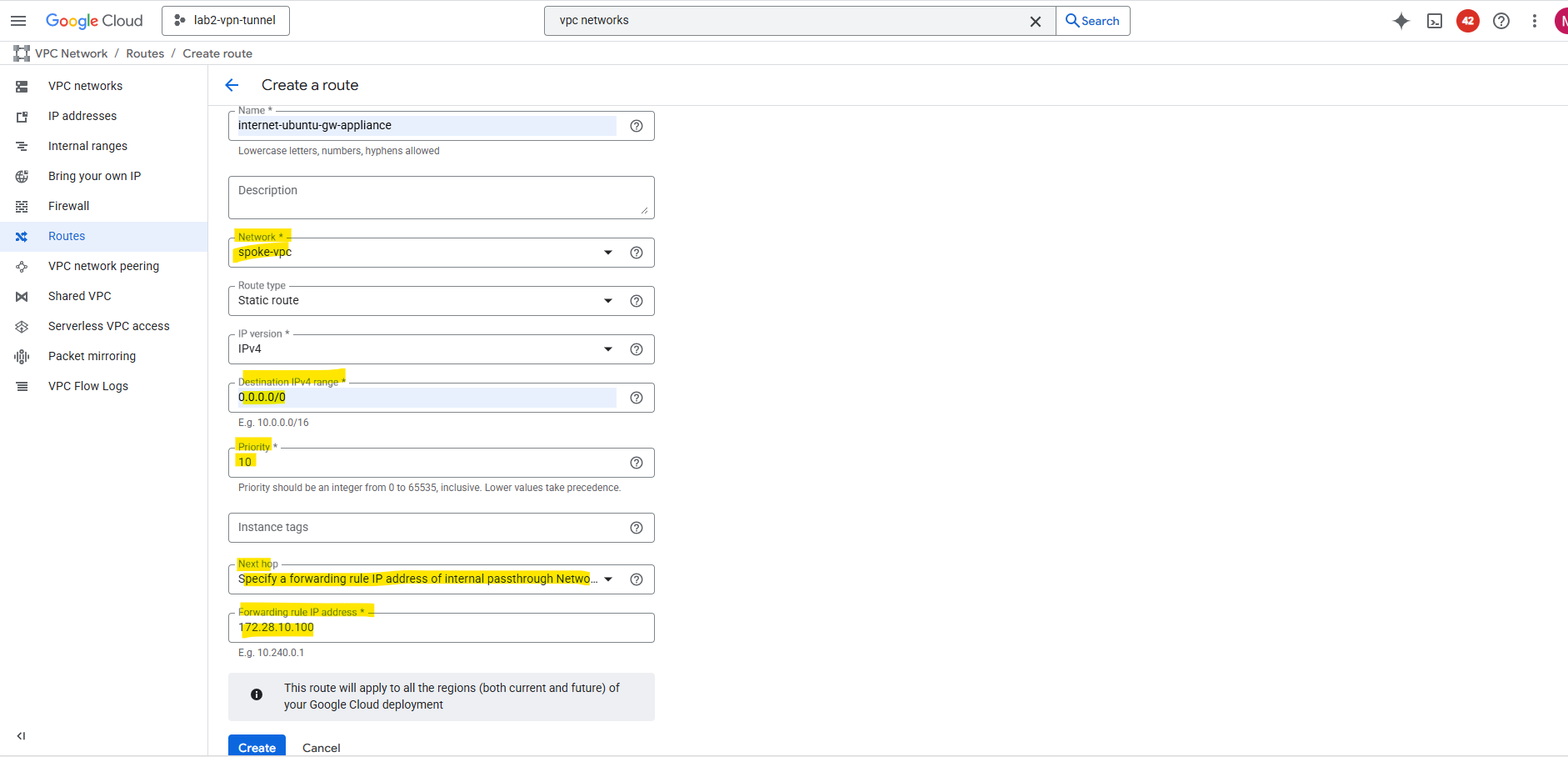The height and width of the screenshot is (757, 1568).
Task: Go back using the arrow next to Create a route
Action: [232, 85]
